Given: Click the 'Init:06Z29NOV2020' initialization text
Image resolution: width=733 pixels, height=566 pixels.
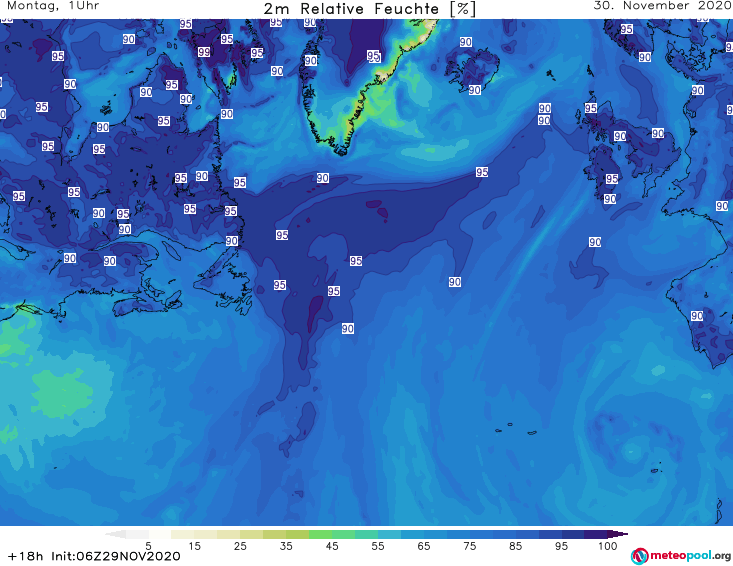Looking at the screenshot, I should coord(115,556).
